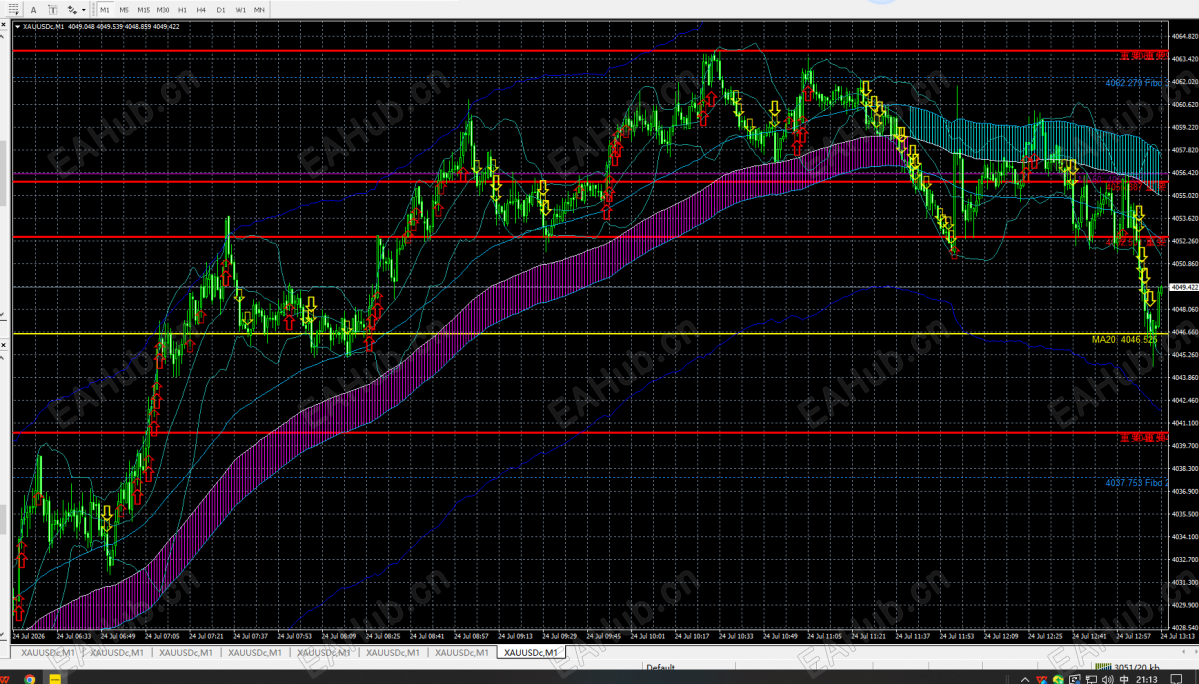Switch chart to M5 timeframe
This screenshot has height=684, width=1199.
point(124,10)
